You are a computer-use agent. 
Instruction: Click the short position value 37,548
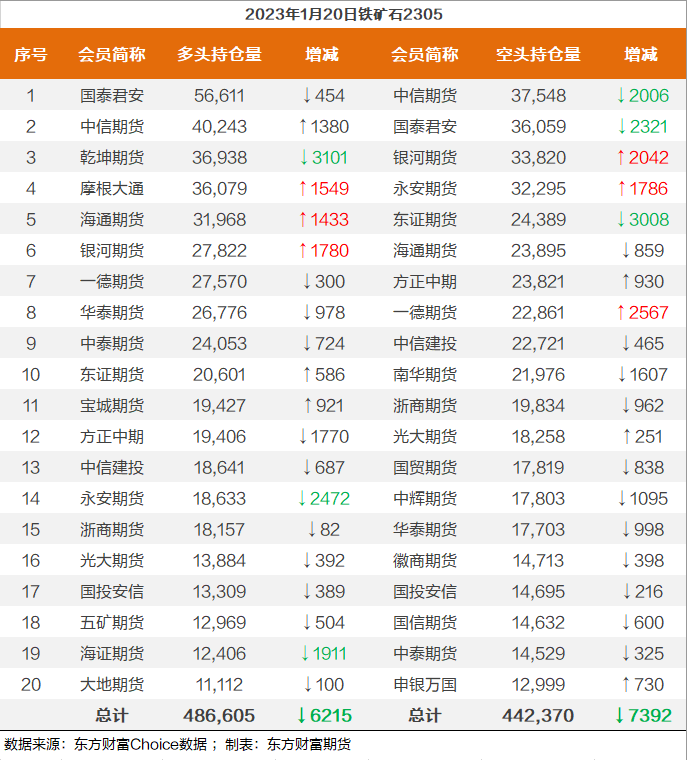point(538,96)
